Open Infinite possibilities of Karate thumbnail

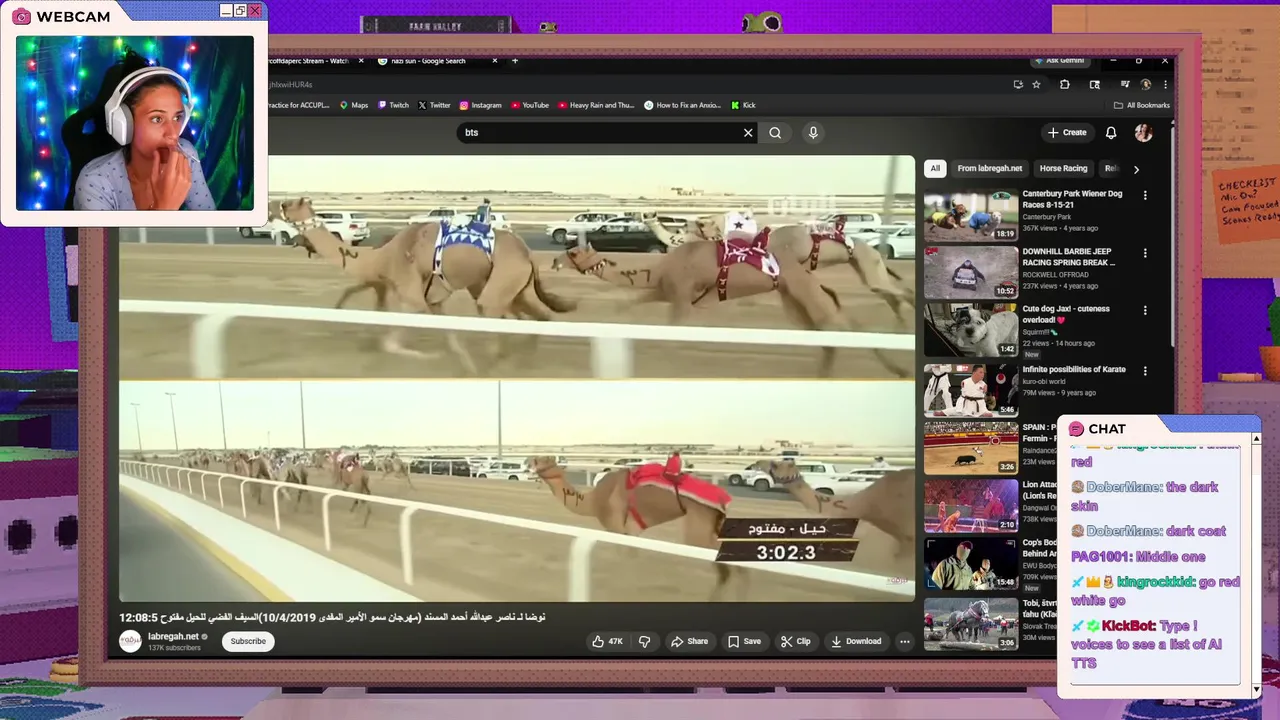[970, 391]
